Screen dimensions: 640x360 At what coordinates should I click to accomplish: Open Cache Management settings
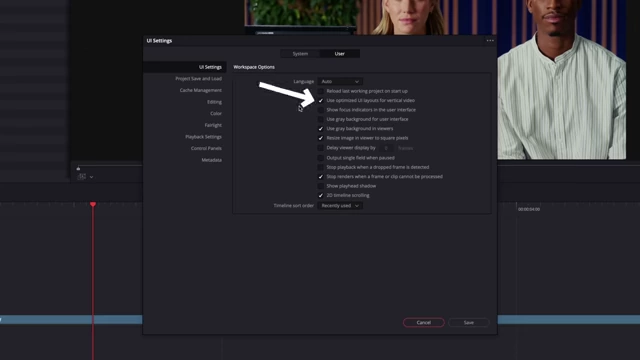tap(200, 90)
